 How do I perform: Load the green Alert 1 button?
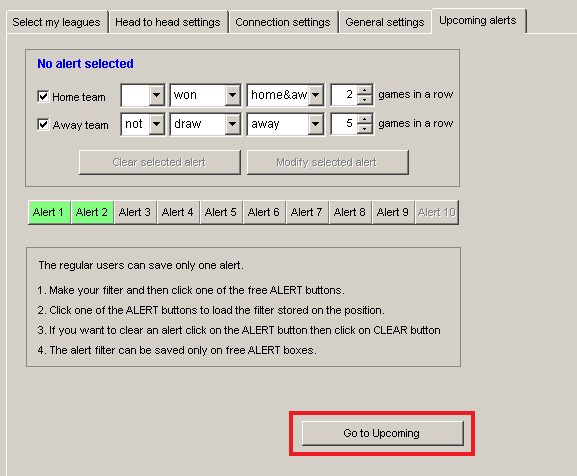[x=49, y=212]
